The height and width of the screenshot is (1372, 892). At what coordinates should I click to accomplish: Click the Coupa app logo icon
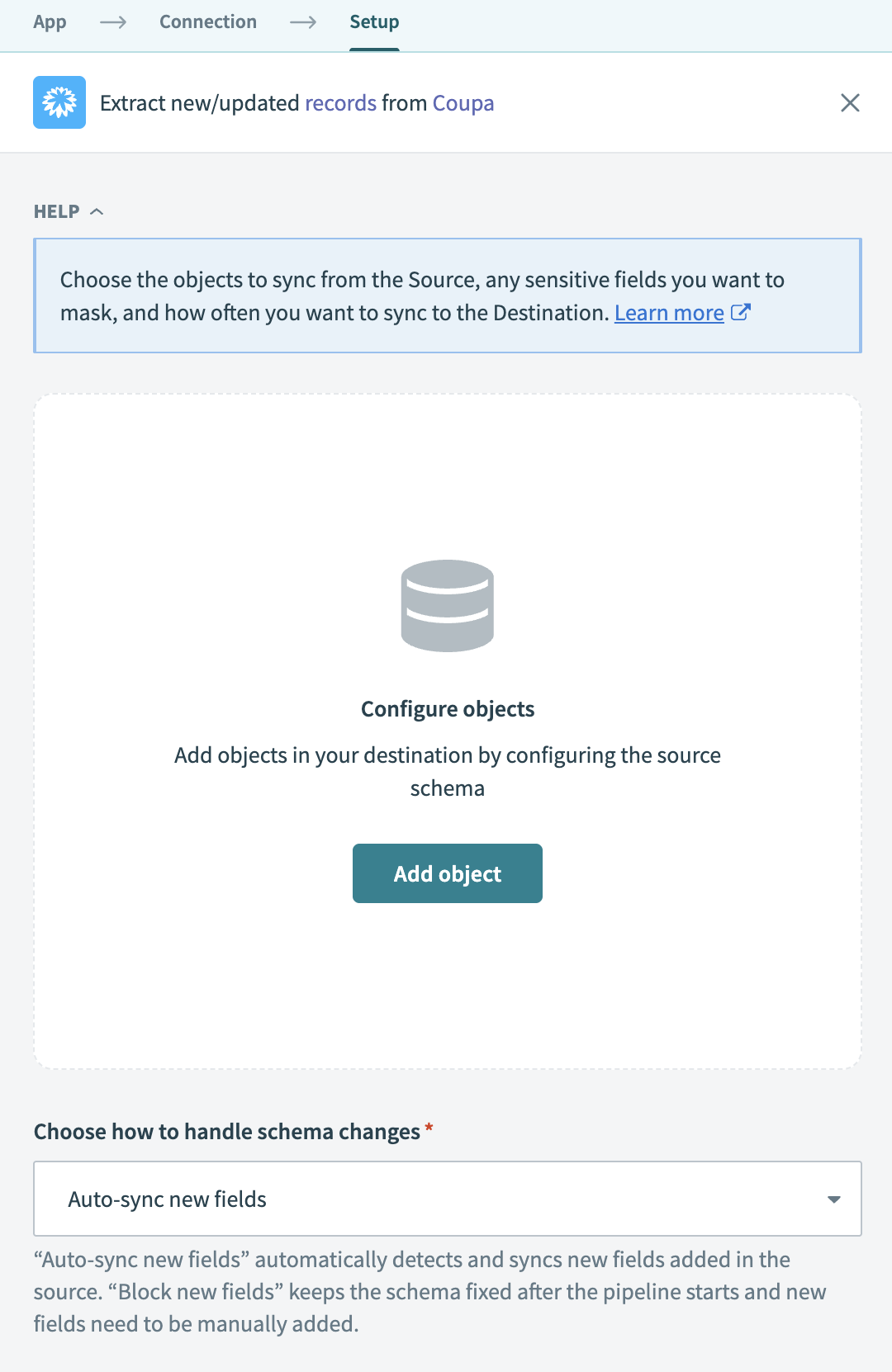coord(59,102)
